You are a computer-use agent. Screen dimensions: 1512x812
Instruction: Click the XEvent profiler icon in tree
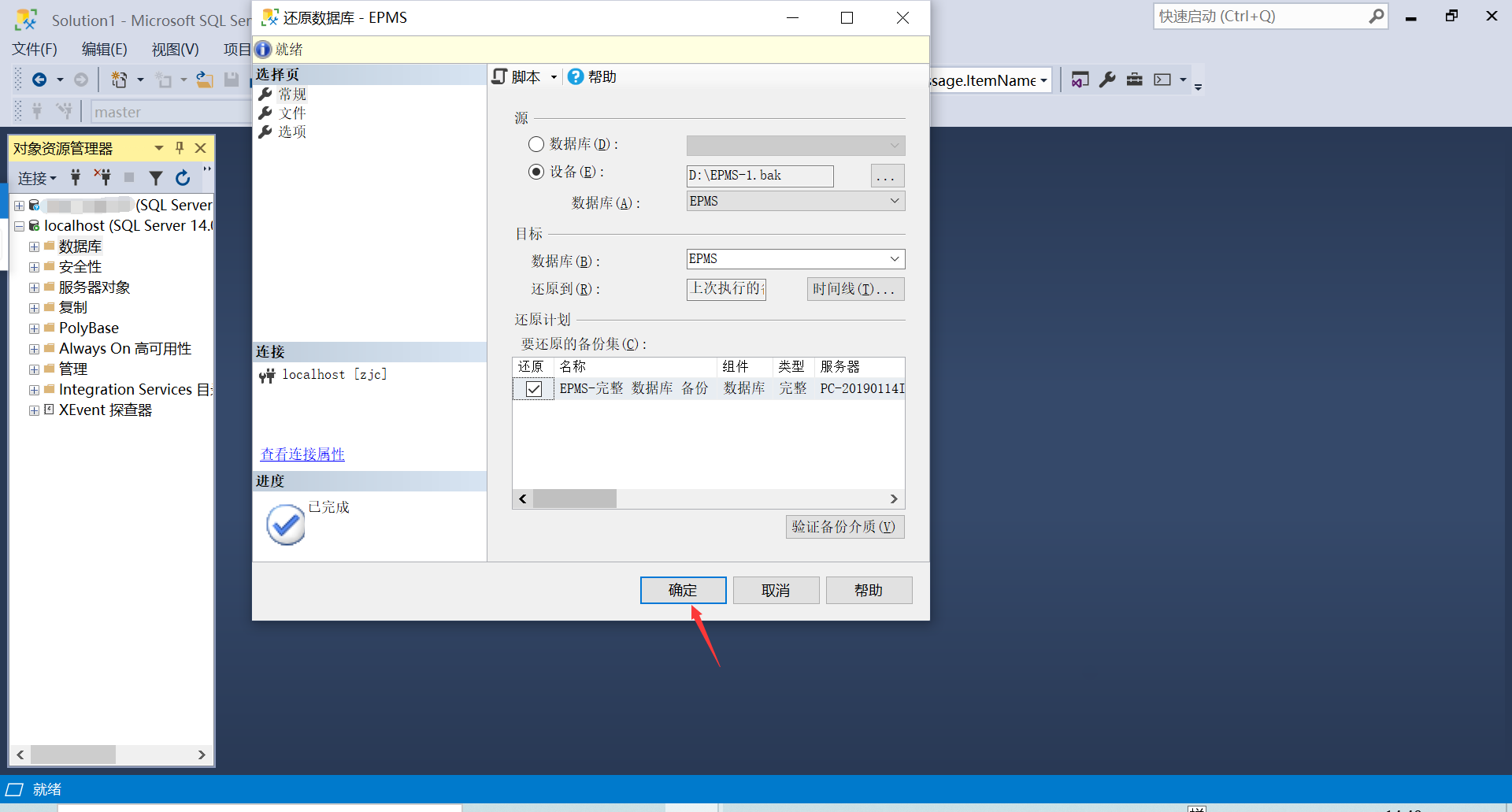pos(49,410)
